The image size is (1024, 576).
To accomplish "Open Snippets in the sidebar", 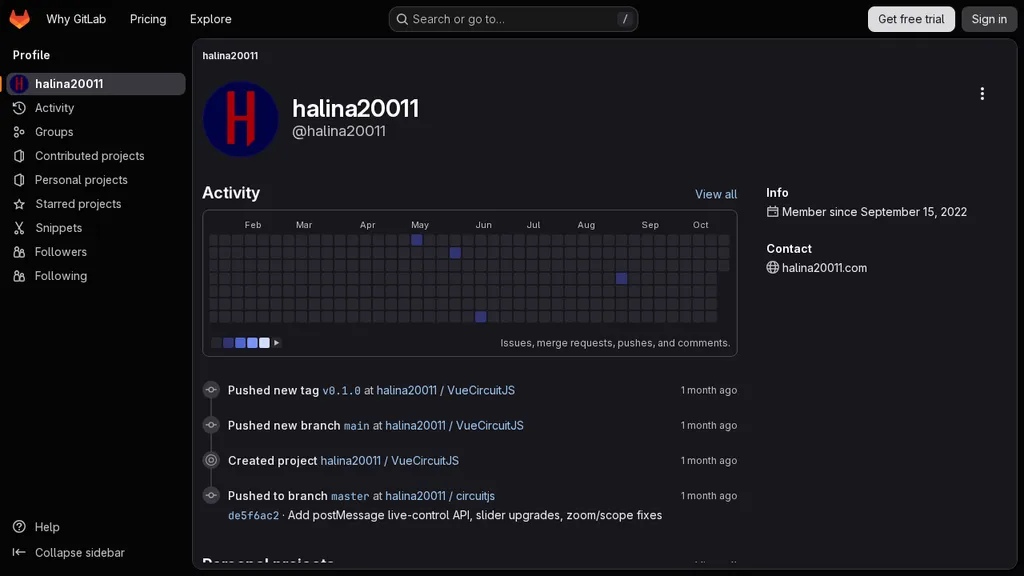I will click(x=96, y=228).
